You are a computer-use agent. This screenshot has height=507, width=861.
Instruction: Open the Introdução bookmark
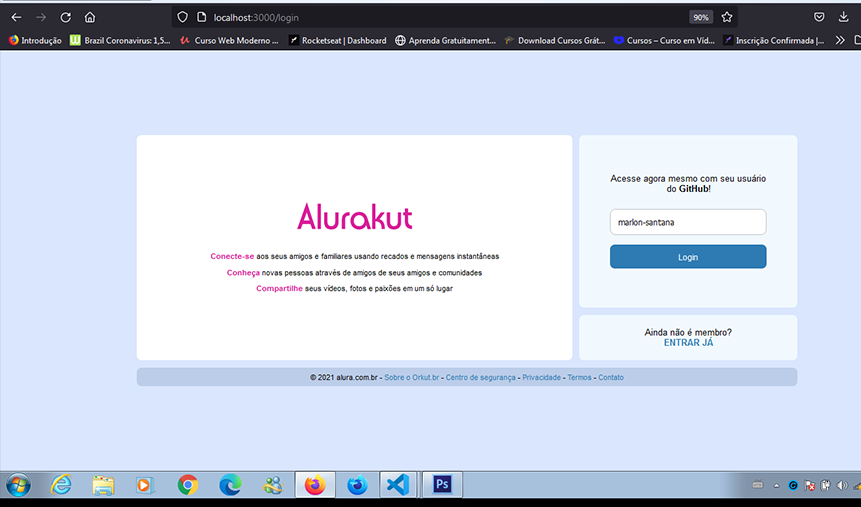35,41
